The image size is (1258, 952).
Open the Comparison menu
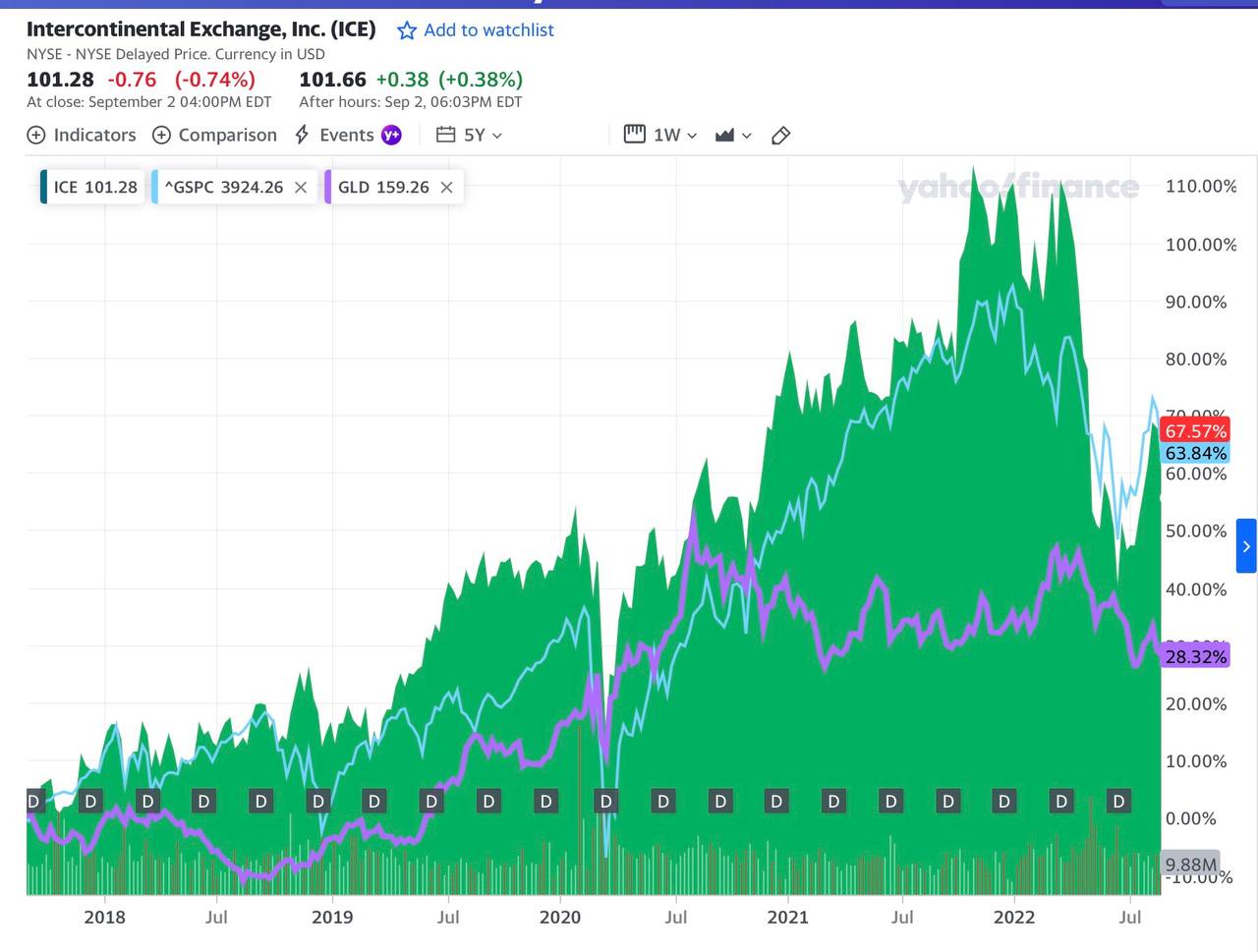[x=214, y=136]
